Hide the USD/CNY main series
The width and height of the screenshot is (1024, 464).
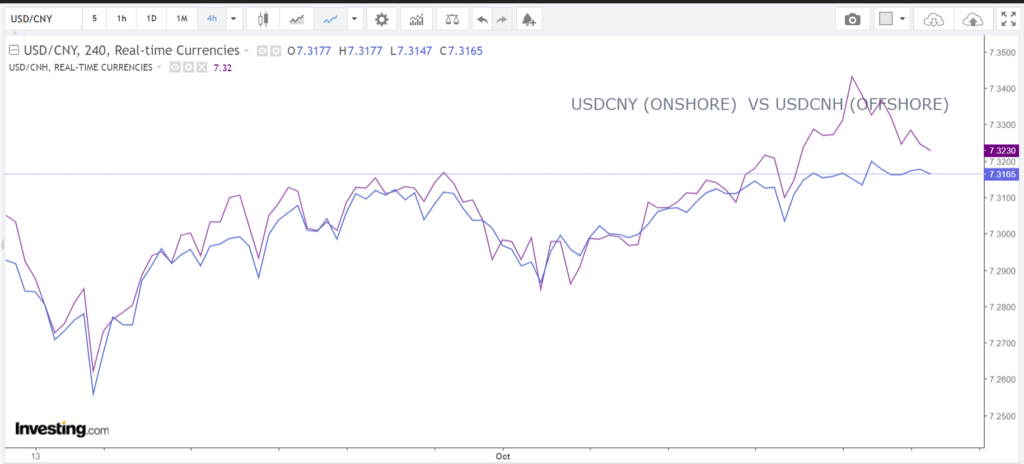tap(262, 50)
